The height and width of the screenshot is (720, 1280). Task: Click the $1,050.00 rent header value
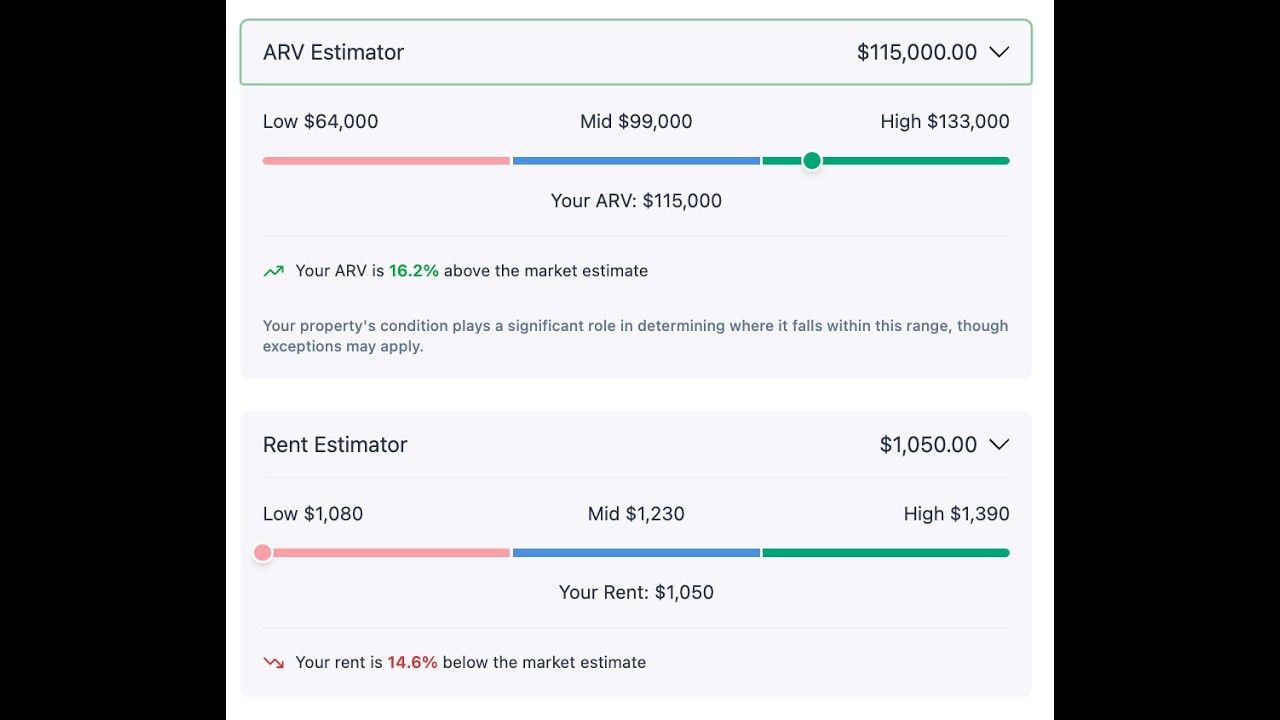pos(928,444)
